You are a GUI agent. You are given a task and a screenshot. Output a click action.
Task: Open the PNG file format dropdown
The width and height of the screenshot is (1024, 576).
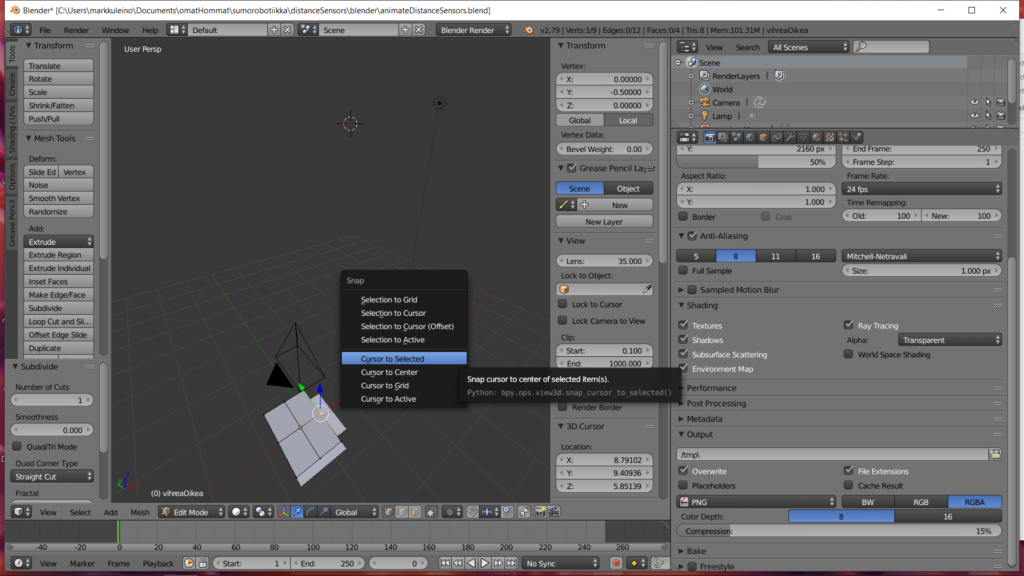point(757,502)
